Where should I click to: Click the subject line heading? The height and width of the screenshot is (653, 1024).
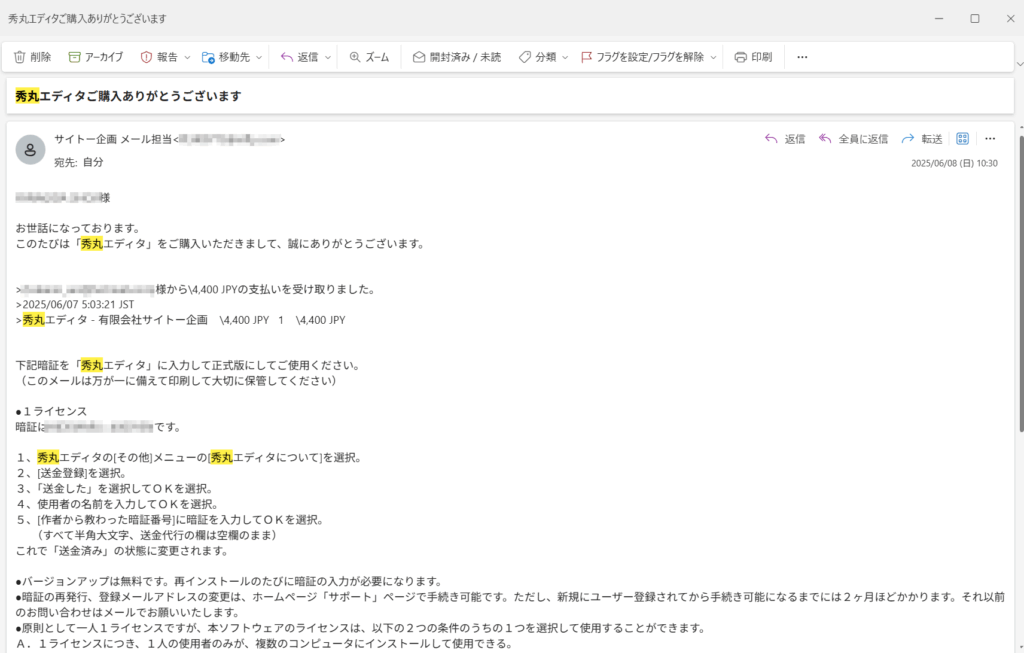[129, 96]
